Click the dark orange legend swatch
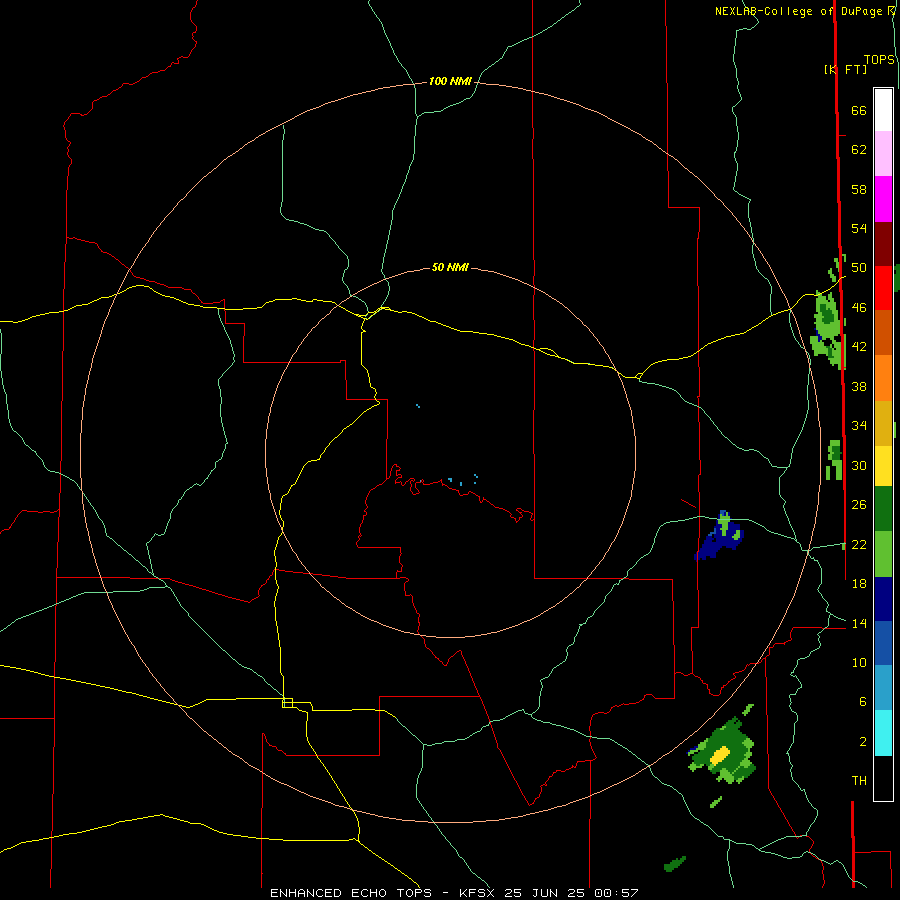The image size is (900, 900). coord(883,332)
